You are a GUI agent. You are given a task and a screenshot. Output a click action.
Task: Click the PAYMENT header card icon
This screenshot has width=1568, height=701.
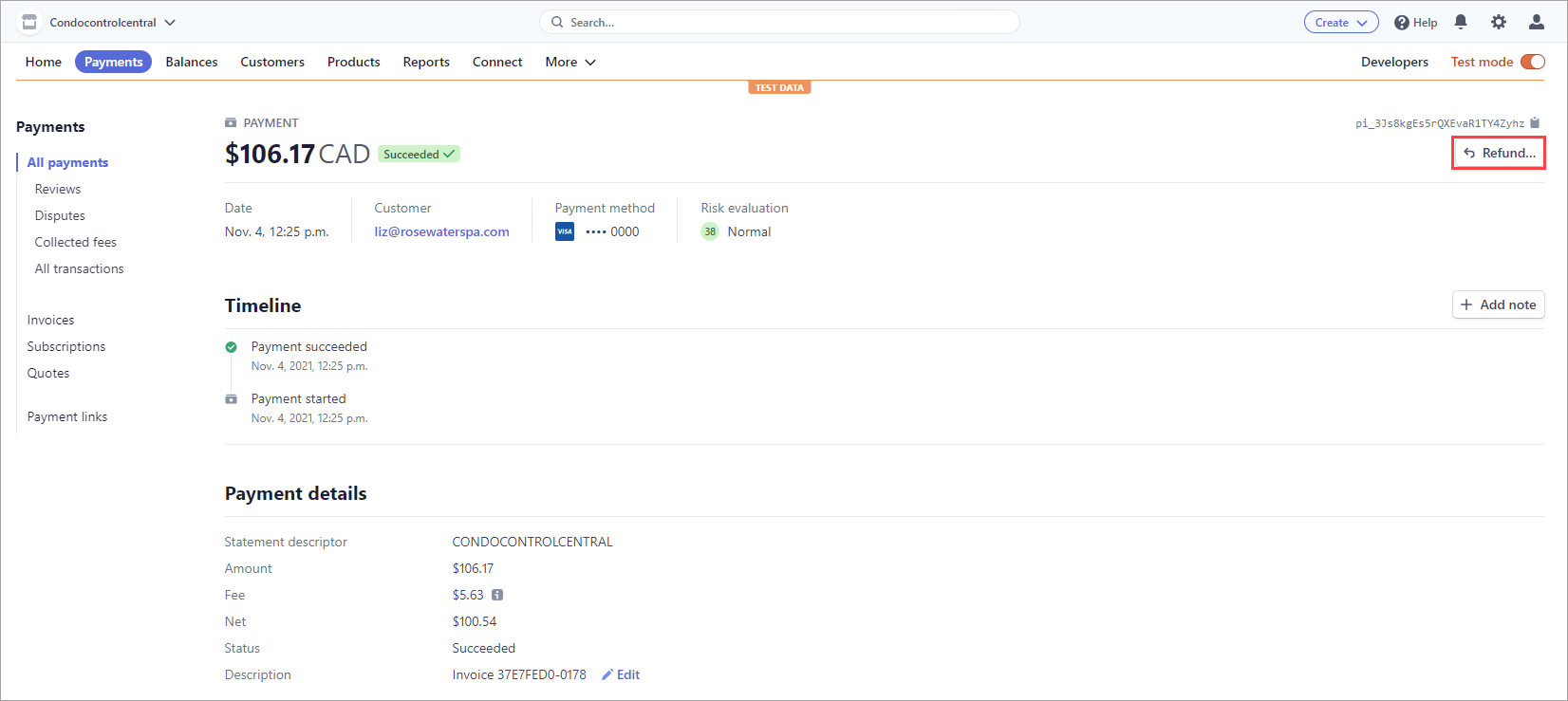click(x=231, y=122)
